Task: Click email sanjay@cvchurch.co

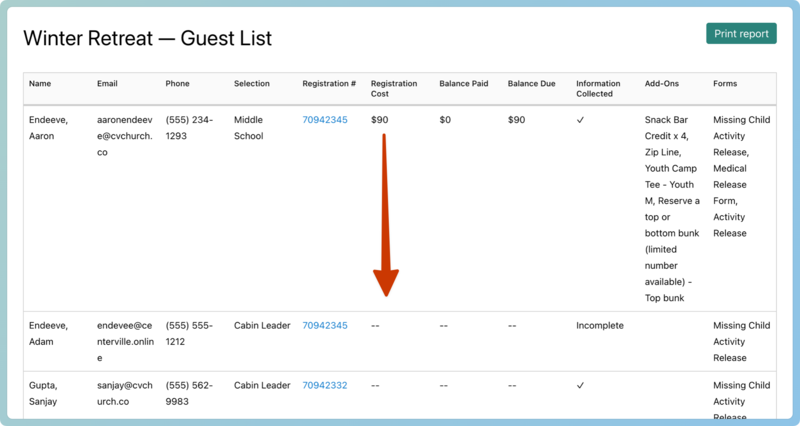Action: pyautogui.click(x=124, y=393)
